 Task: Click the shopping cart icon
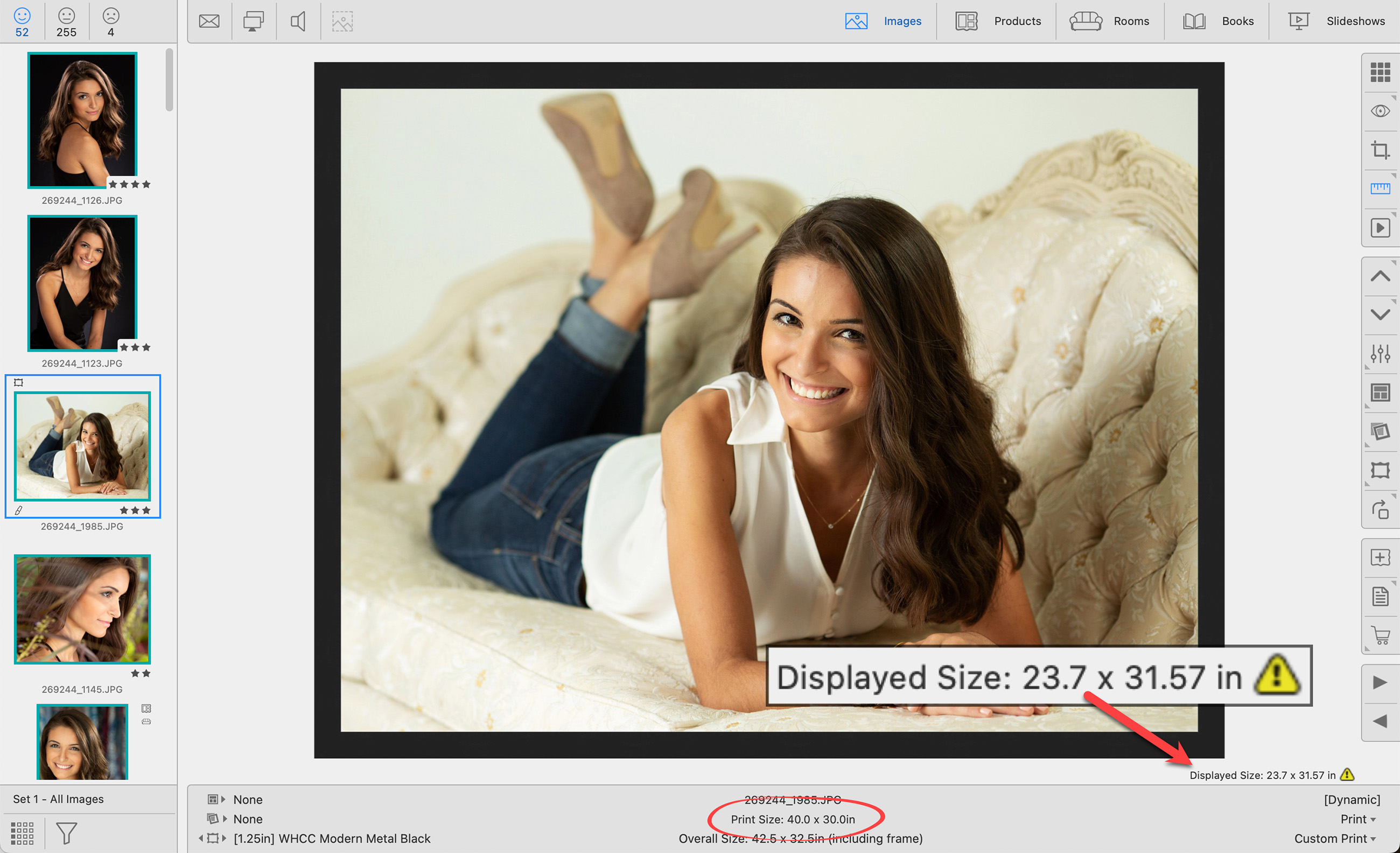(1380, 635)
